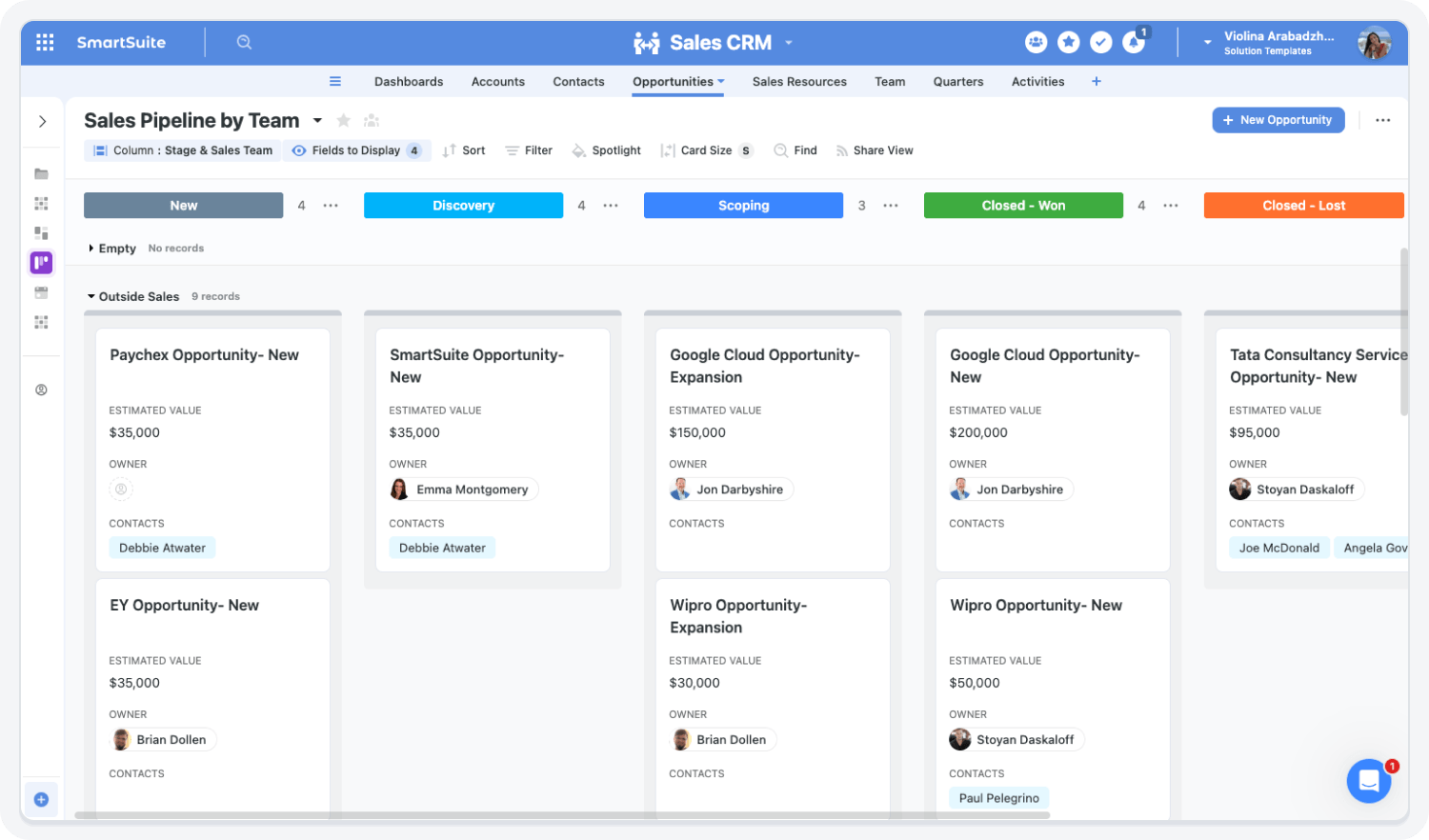The width and height of the screenshot is (1429, 840).
Task: Open the chat support bubble
Action: pyautogui.click(x=1369, y=781)
